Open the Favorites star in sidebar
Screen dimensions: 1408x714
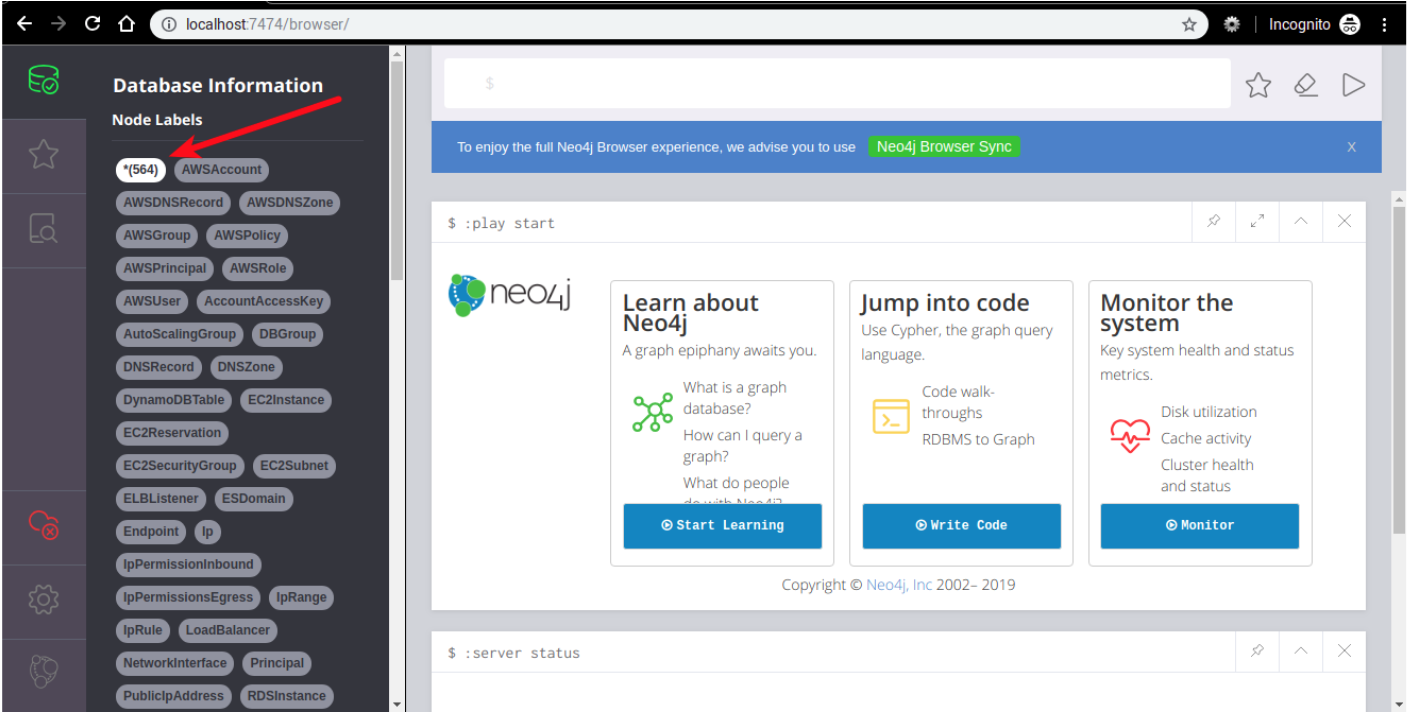click(43, 155)
